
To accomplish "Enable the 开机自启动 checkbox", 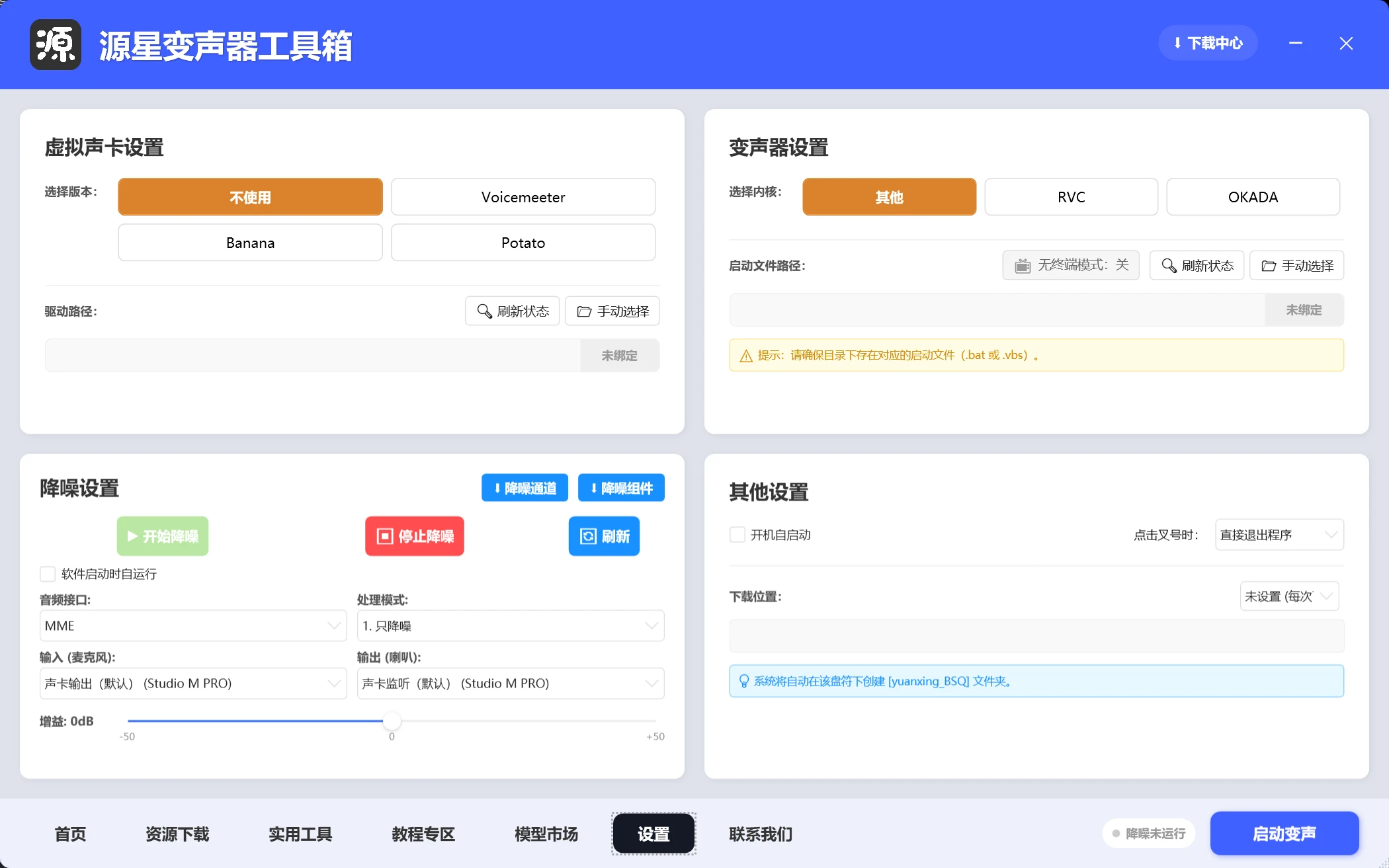I will point(737,535).
